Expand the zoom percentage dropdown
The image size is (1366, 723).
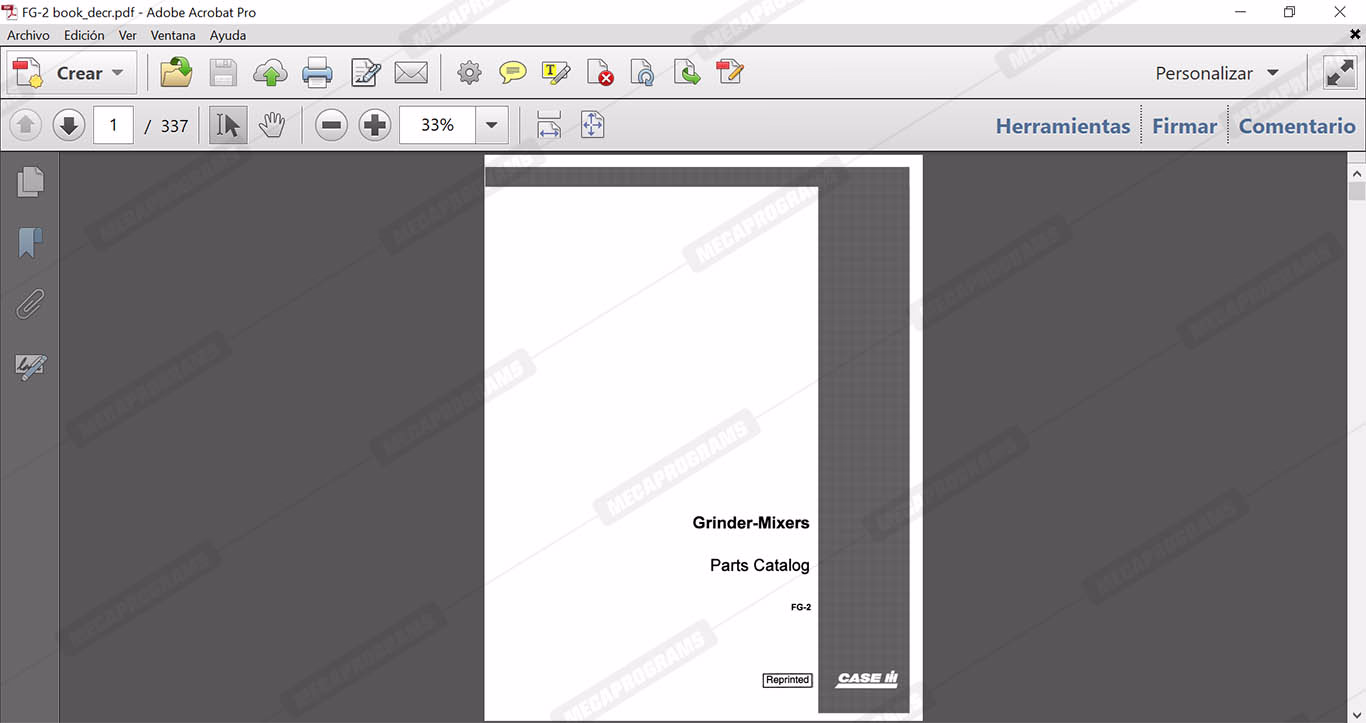(491, 125)
